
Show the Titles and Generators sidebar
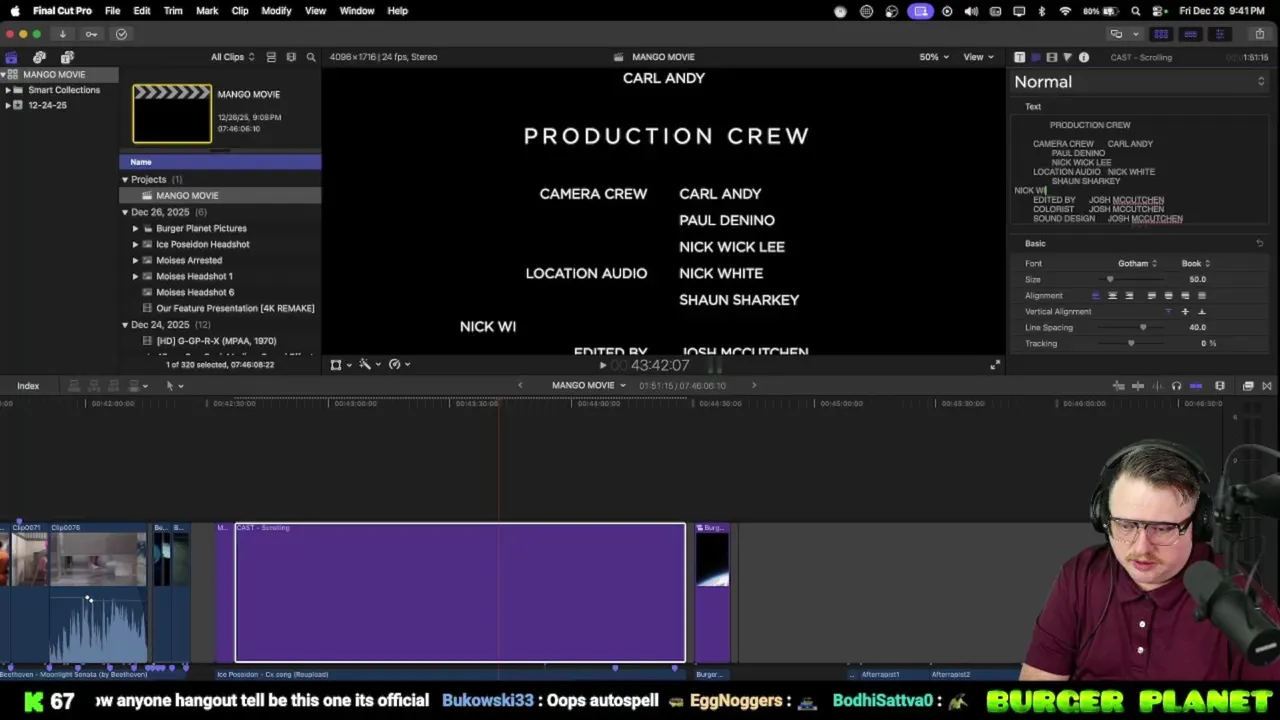67,57
